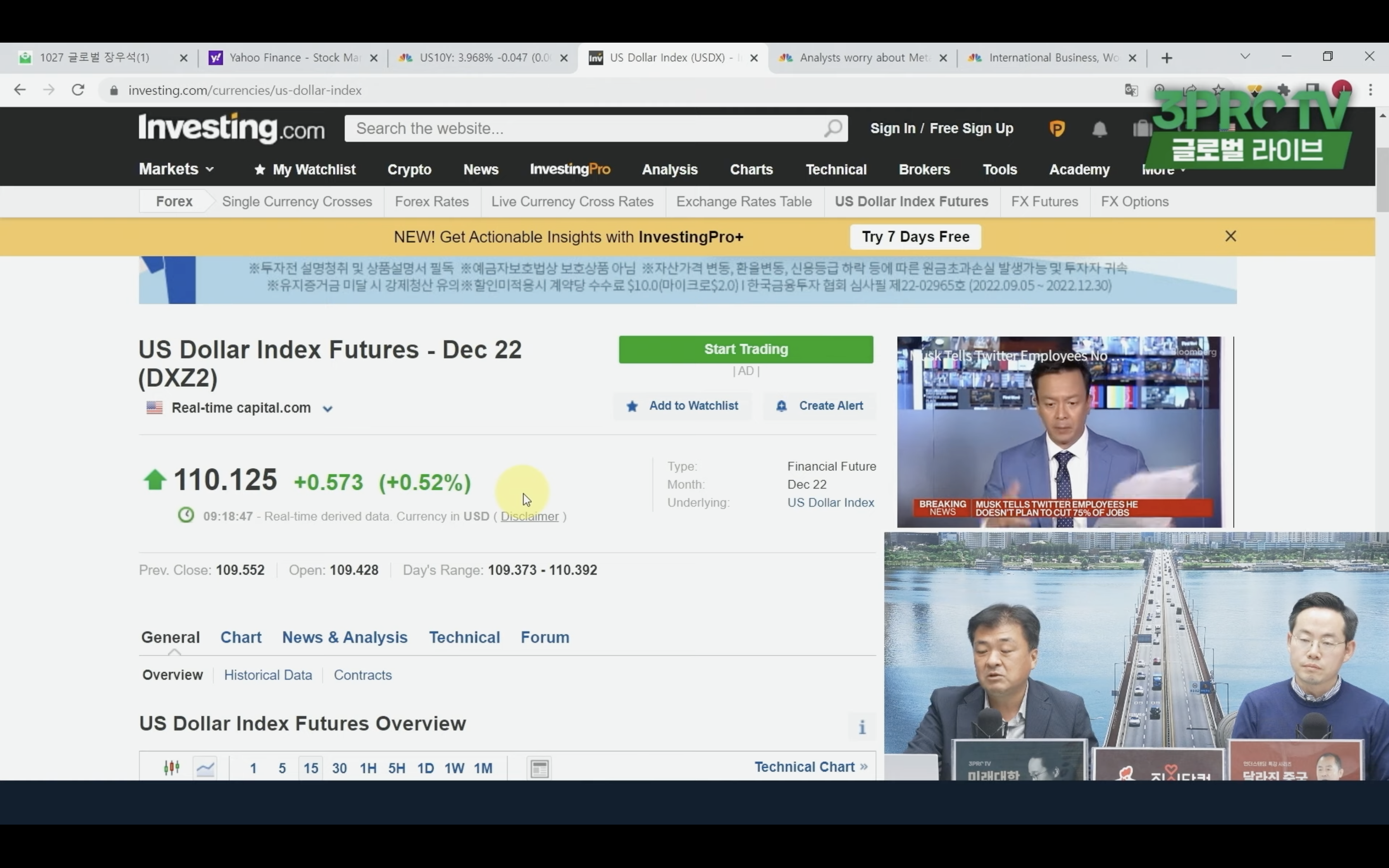Open Chrome three-dot menu
1389x868 pixels.
coord(1371,90)
